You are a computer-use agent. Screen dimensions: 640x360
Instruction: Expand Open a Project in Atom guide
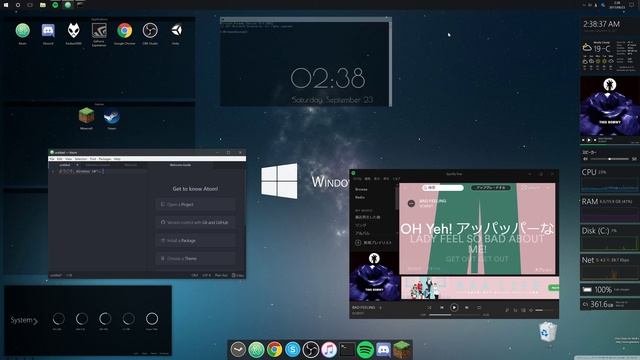196,204
